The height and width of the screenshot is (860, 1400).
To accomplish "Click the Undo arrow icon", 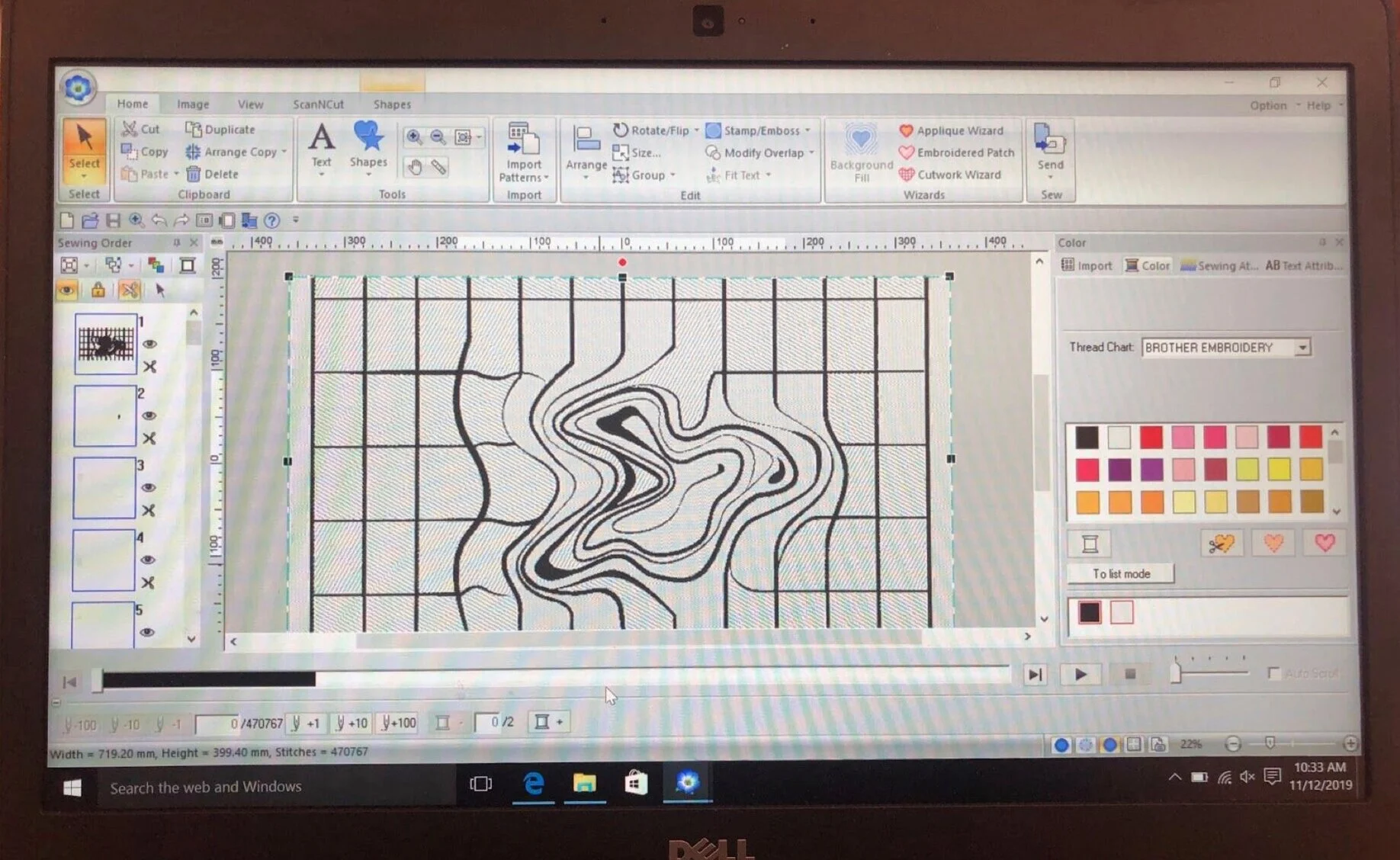I will 159,221.
